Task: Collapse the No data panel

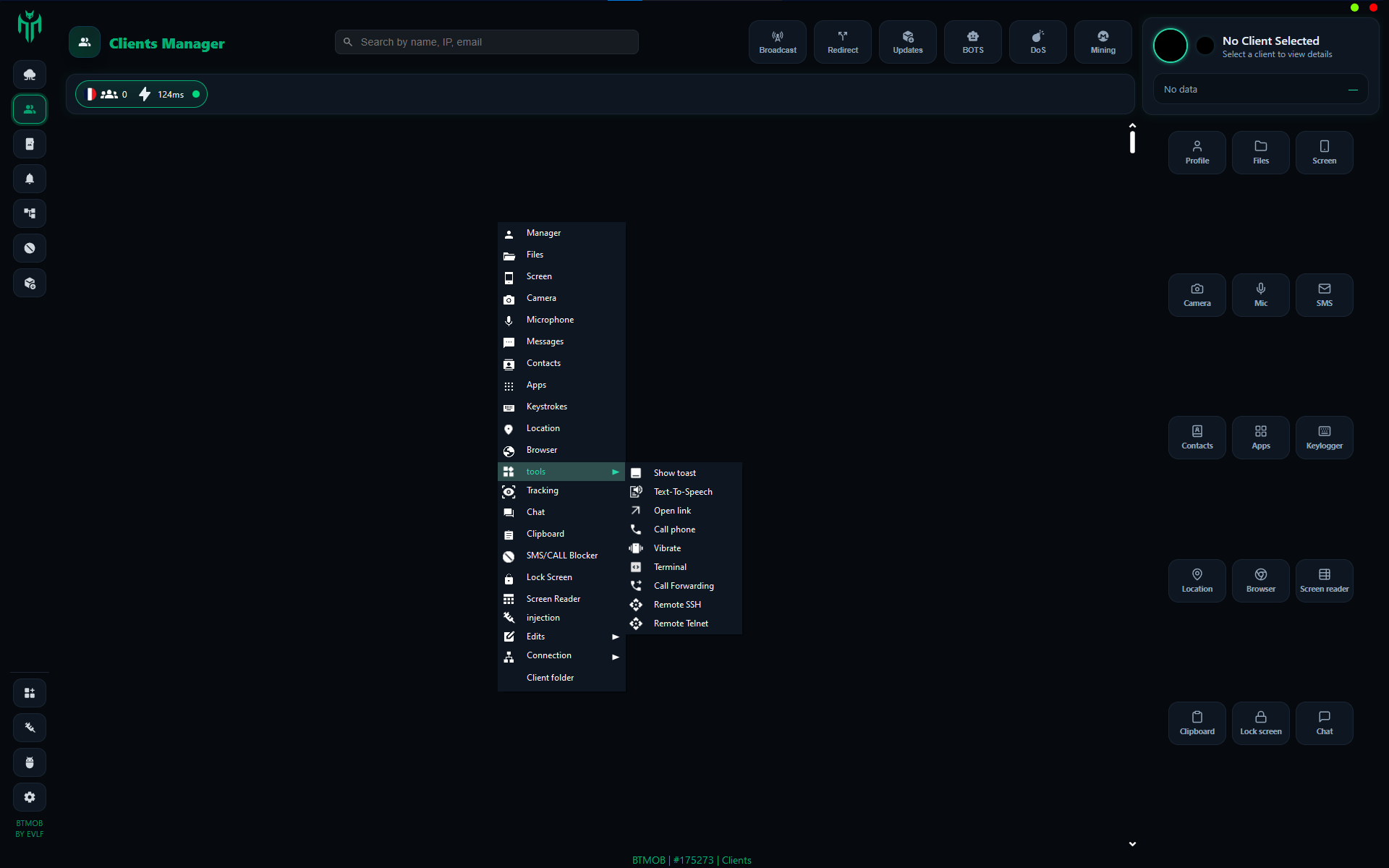Action: coord(1352,90)
